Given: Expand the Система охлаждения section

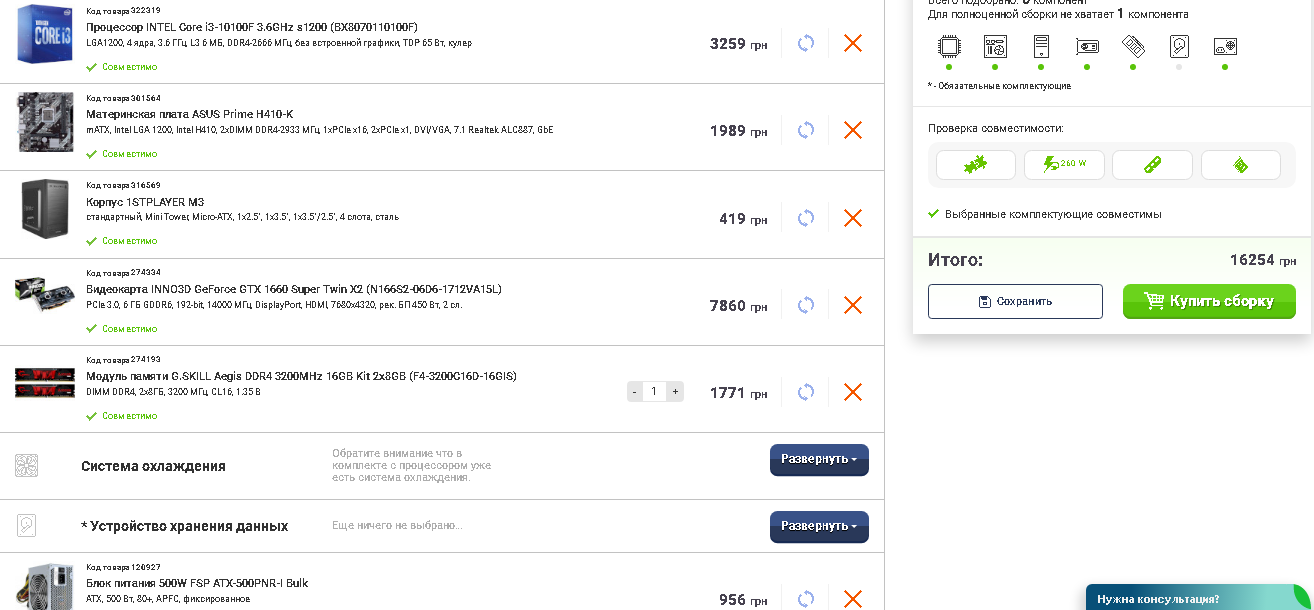Looking at the screenshot, I should [819, 460].
